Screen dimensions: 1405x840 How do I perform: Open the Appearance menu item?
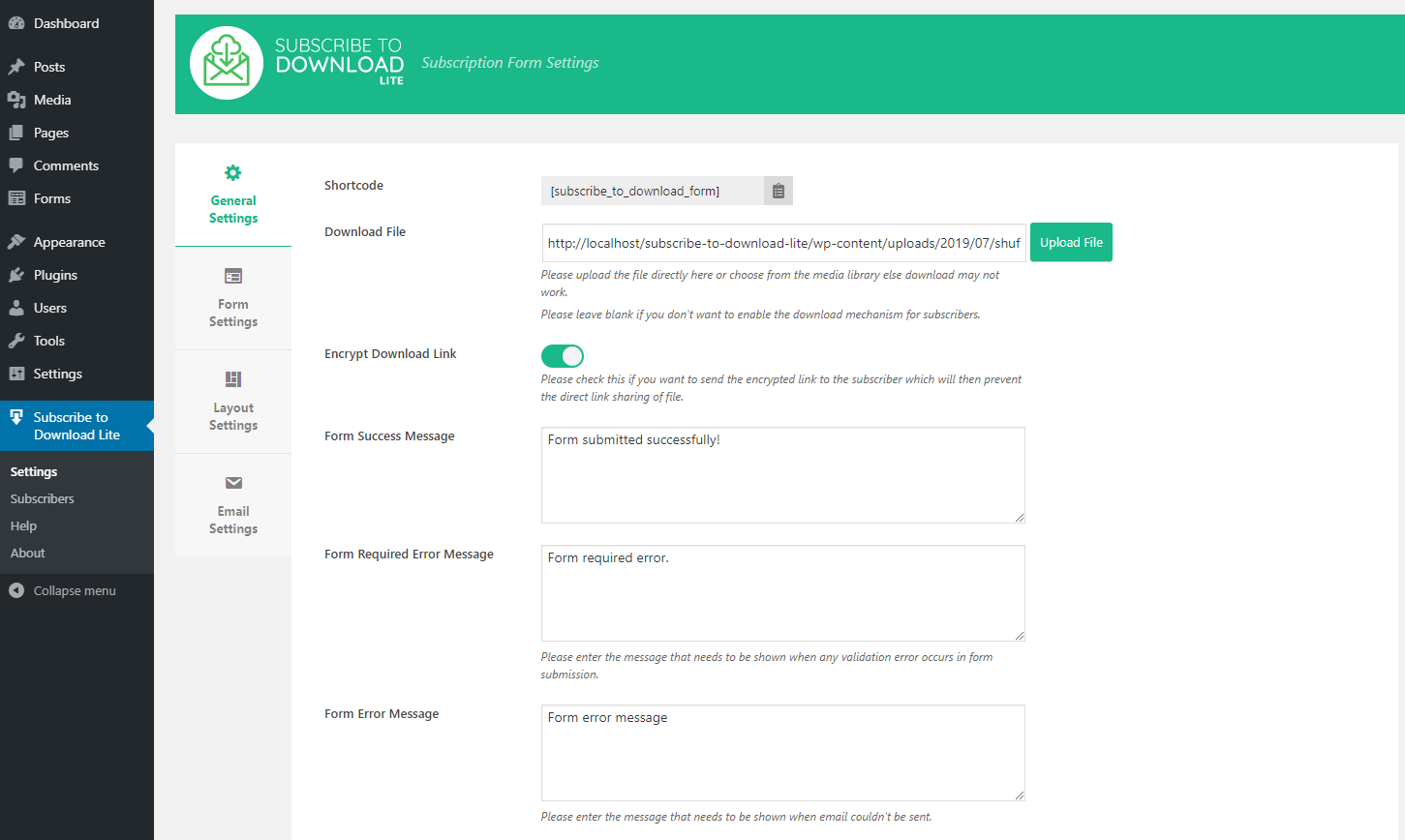point(76,242)
